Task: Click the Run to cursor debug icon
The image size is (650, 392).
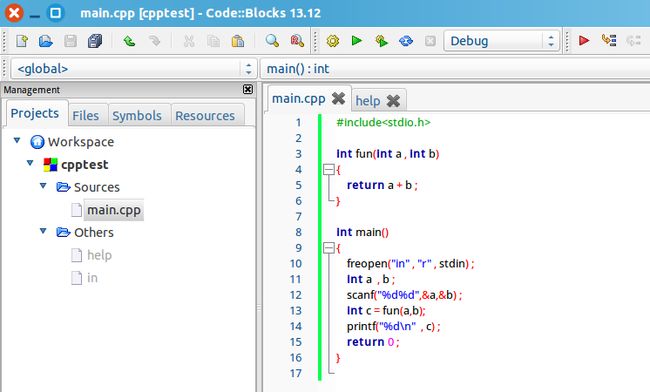Action: click(x=609, y=40)
